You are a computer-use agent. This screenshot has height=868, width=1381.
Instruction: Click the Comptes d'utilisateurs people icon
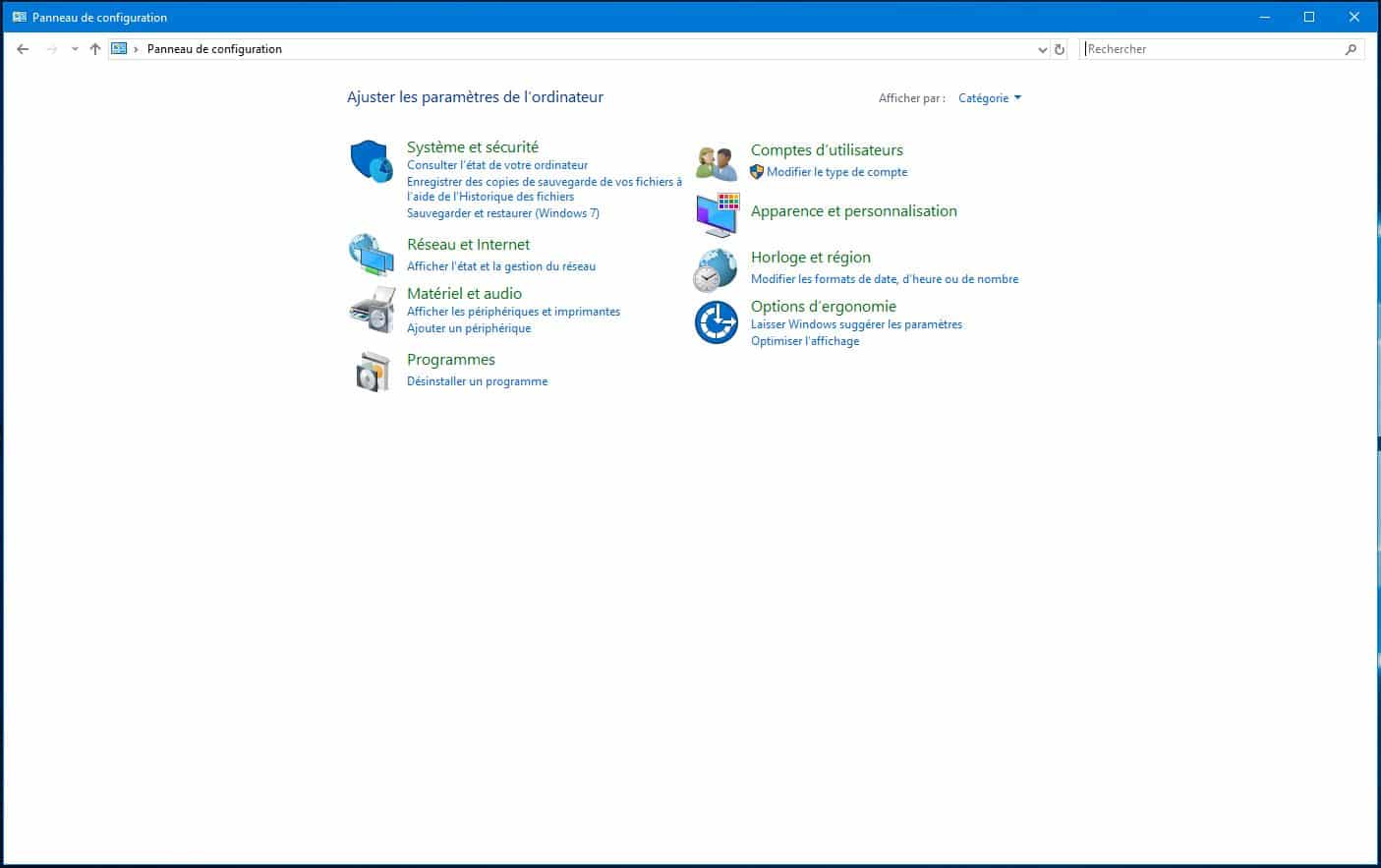(717, 163)
